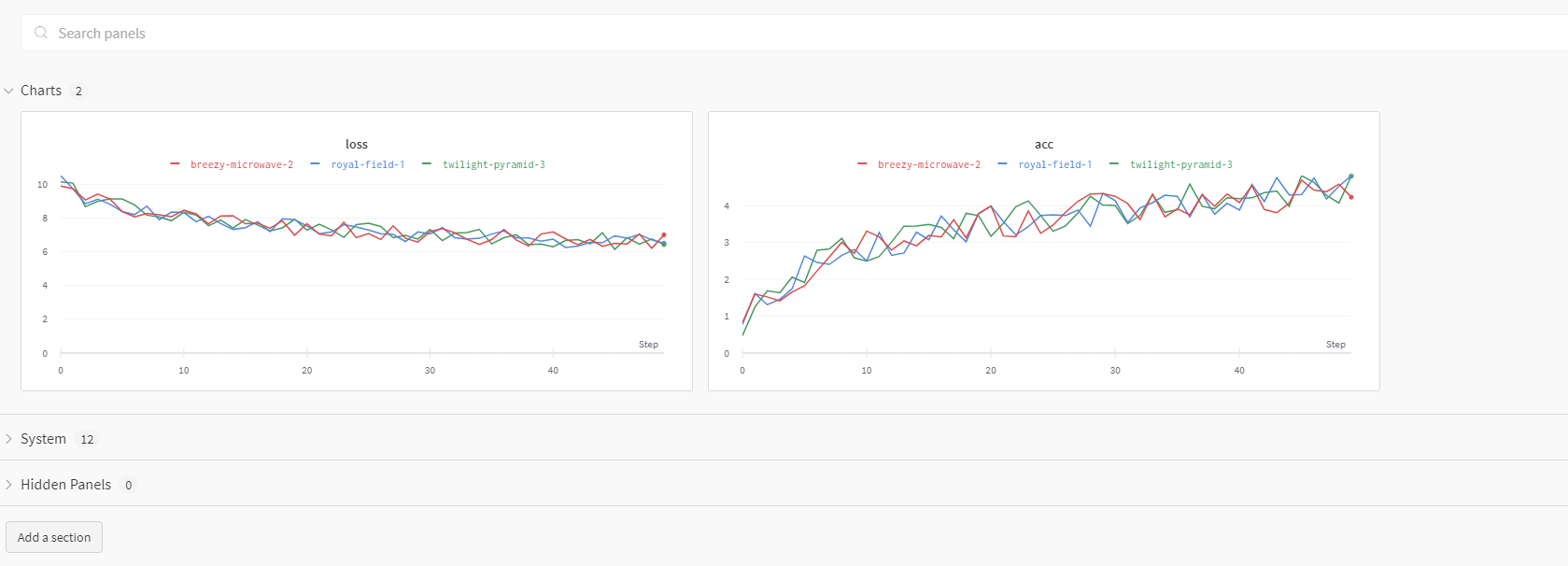
Task: Collapse the Charts section chevron
Action: [x=9, y=91]
